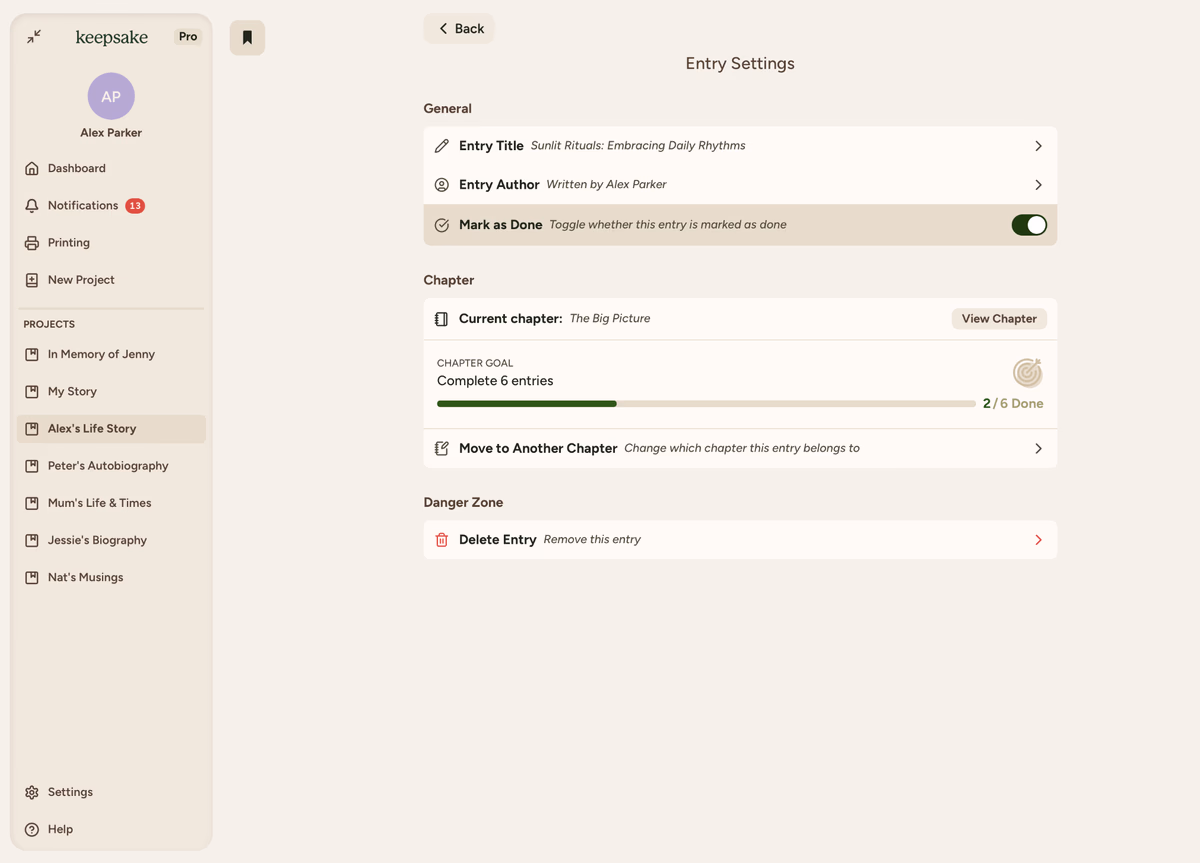The width and height of the screenshot is (1200, 863).
Task: Expand the Entry Author row chevron
Action: click(x=1038, y=185)
